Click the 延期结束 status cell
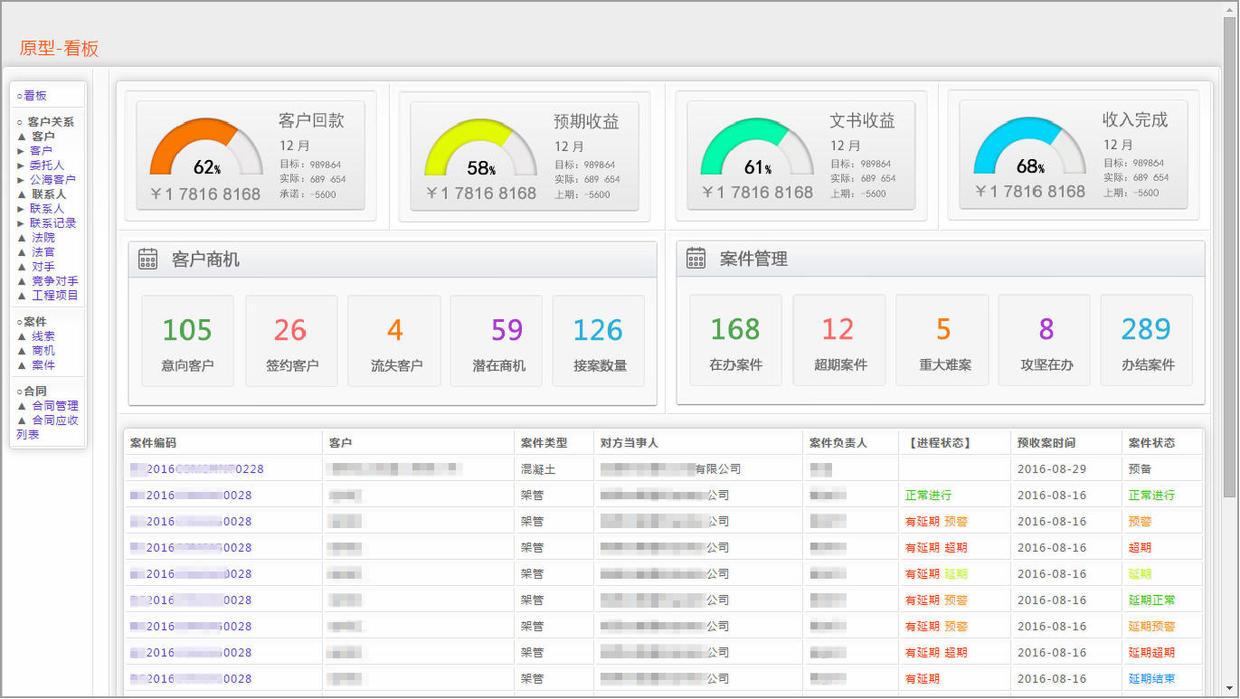1240x699 pixels. [1152, 679]
